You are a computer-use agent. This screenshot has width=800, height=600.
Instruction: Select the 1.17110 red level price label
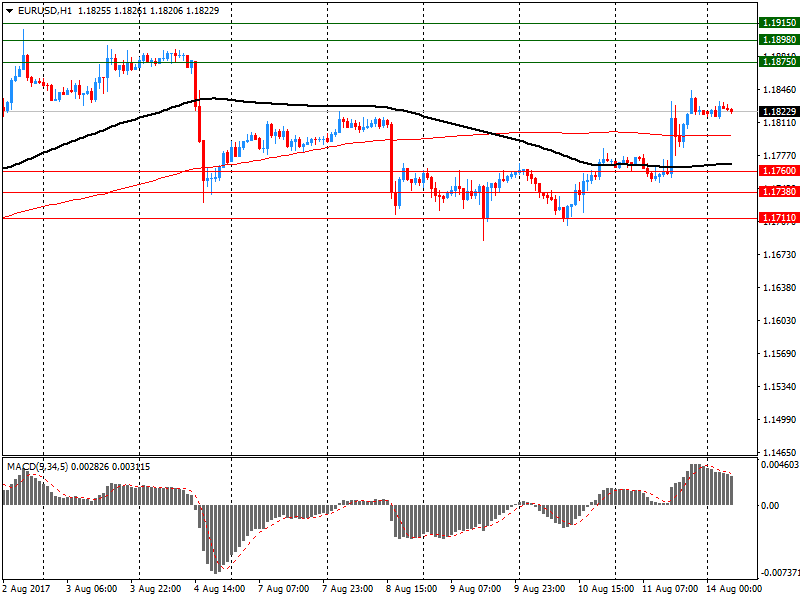click(x=779, y=218)
